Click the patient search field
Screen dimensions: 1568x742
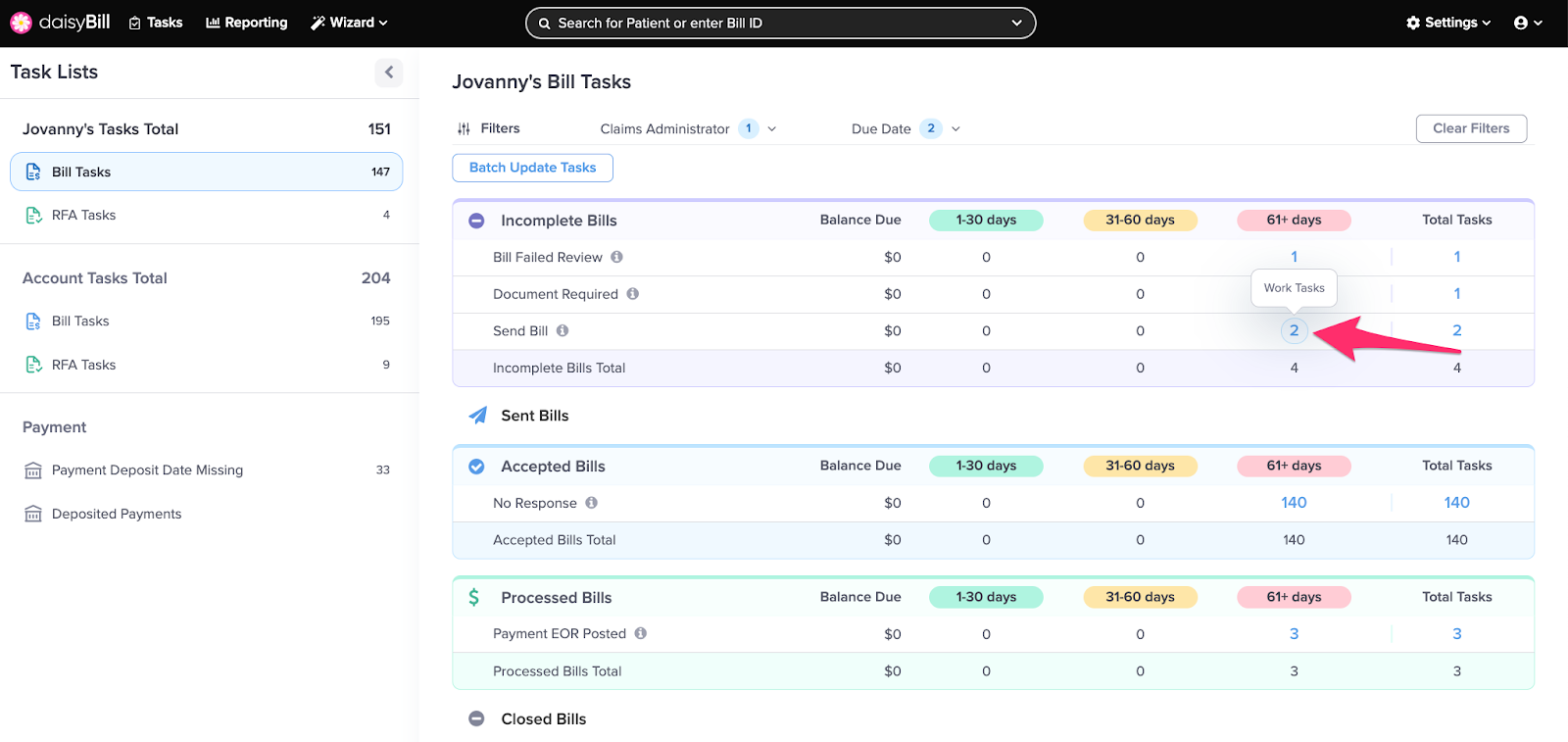(x=779, y=23)
